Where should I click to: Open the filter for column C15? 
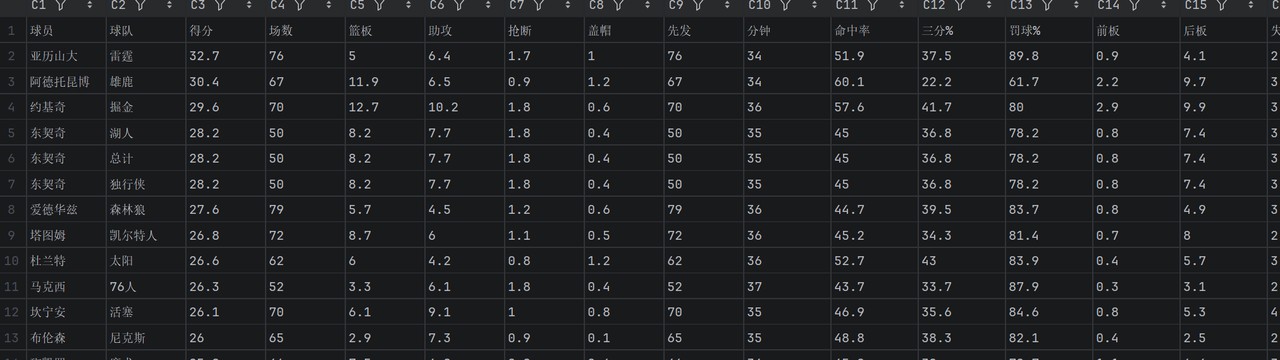1223,6
